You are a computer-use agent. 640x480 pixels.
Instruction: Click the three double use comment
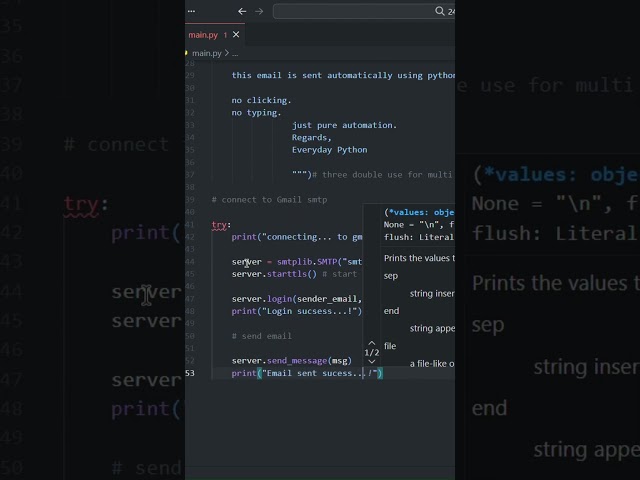pyautogui.click(x=383, y=175)
